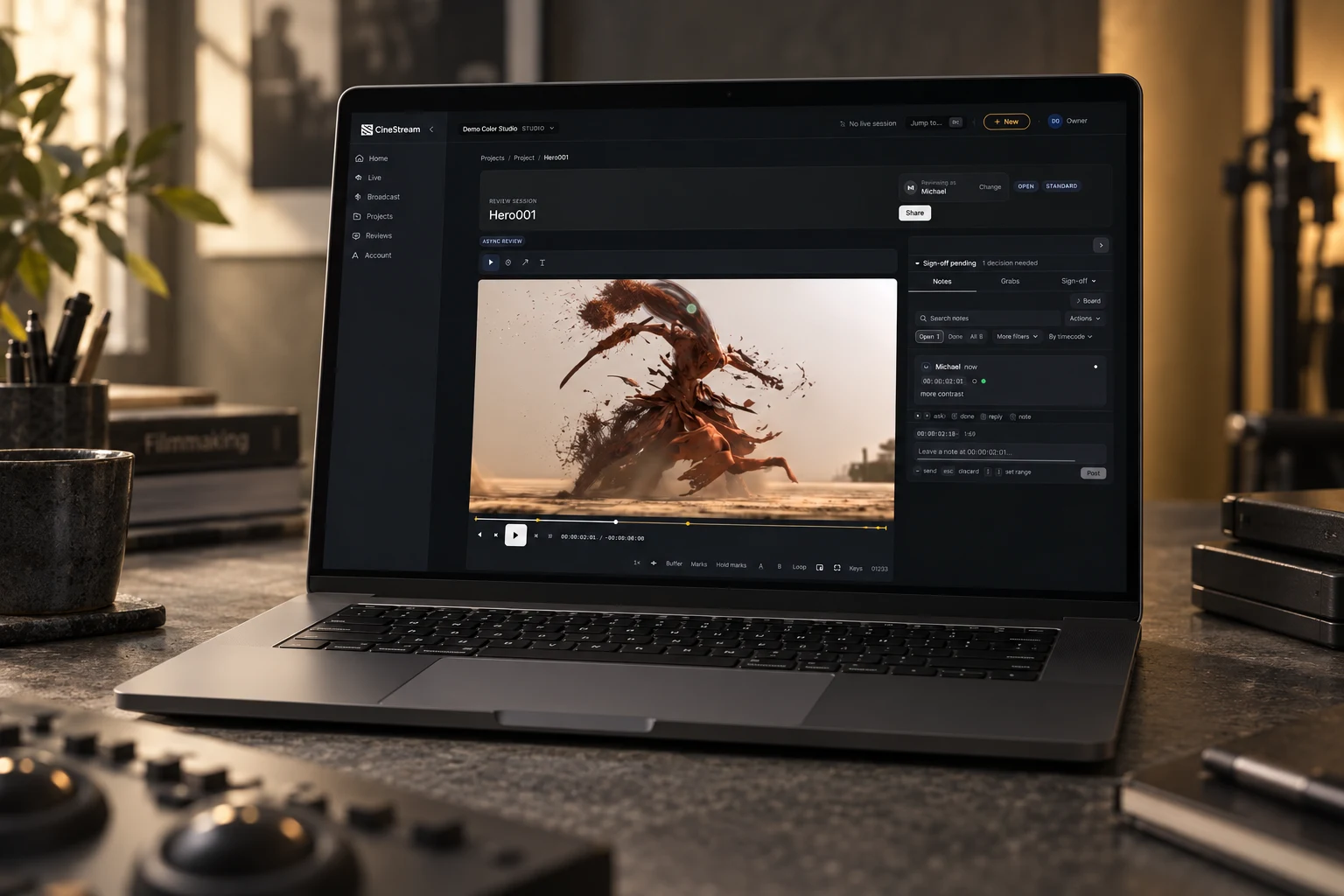1344x896 pixels.
Task: Step back one frame
Action: tap(479, 535)
